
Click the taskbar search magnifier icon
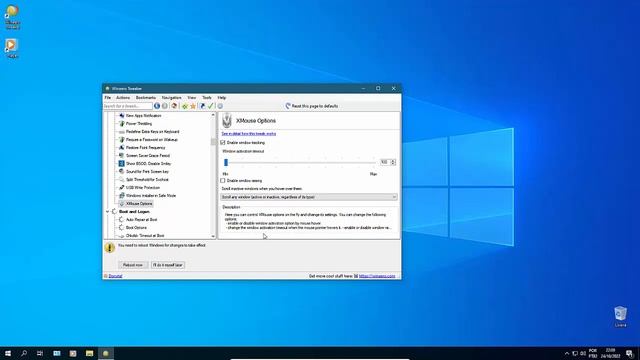click(24, 353)
